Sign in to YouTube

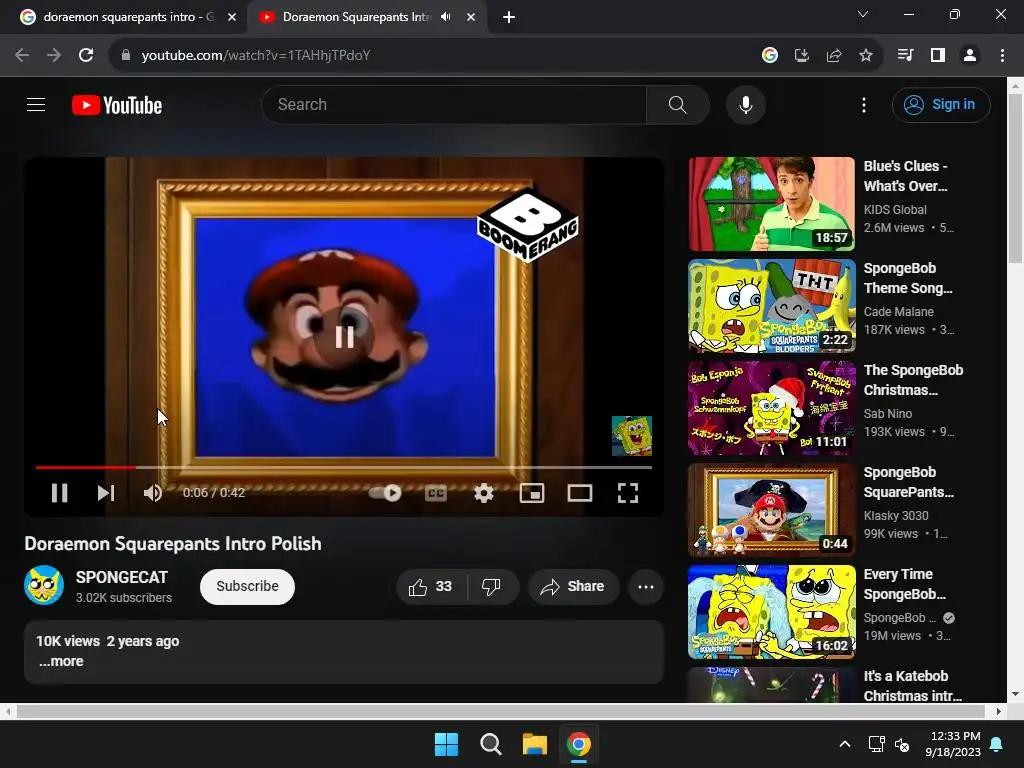pos(940,104)
